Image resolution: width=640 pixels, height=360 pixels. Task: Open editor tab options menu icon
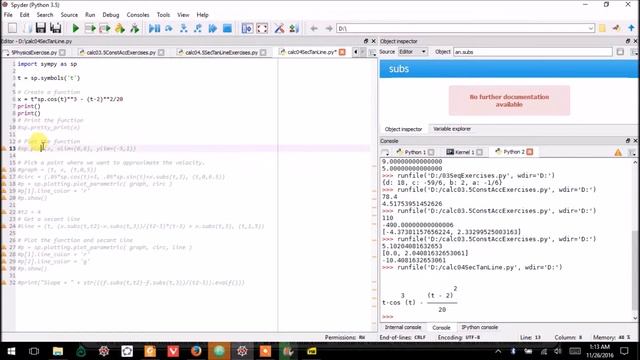pyautogui.click(x=372, y=52)
